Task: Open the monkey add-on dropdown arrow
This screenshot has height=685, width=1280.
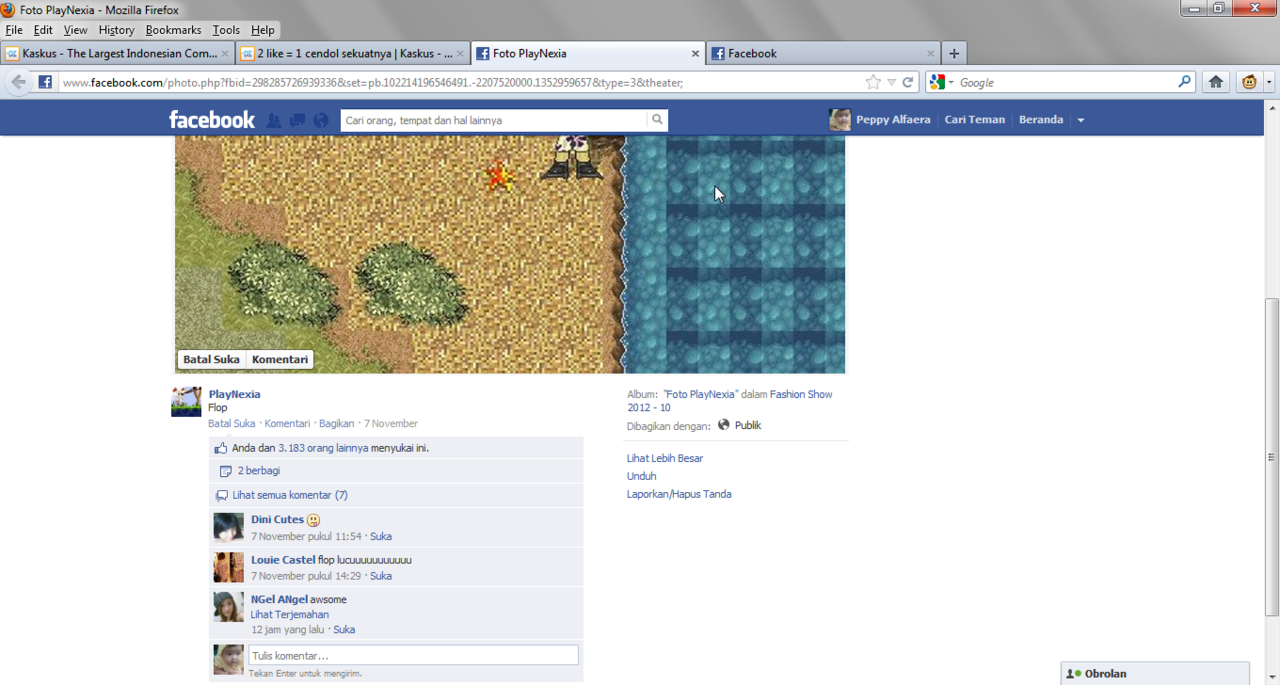Action: click(x=1268, y=82)
